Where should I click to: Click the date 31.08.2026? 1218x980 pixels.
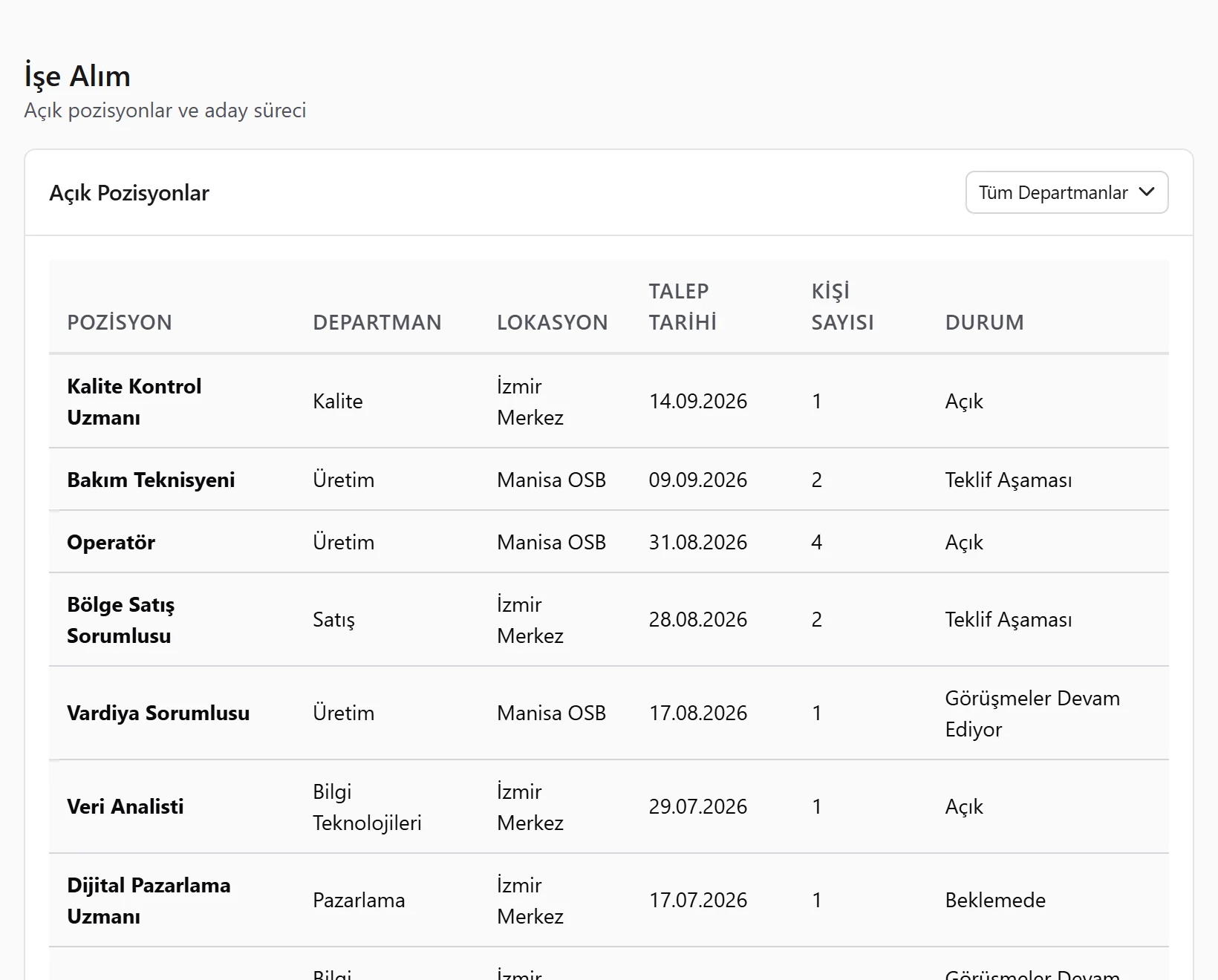[698, 542]
